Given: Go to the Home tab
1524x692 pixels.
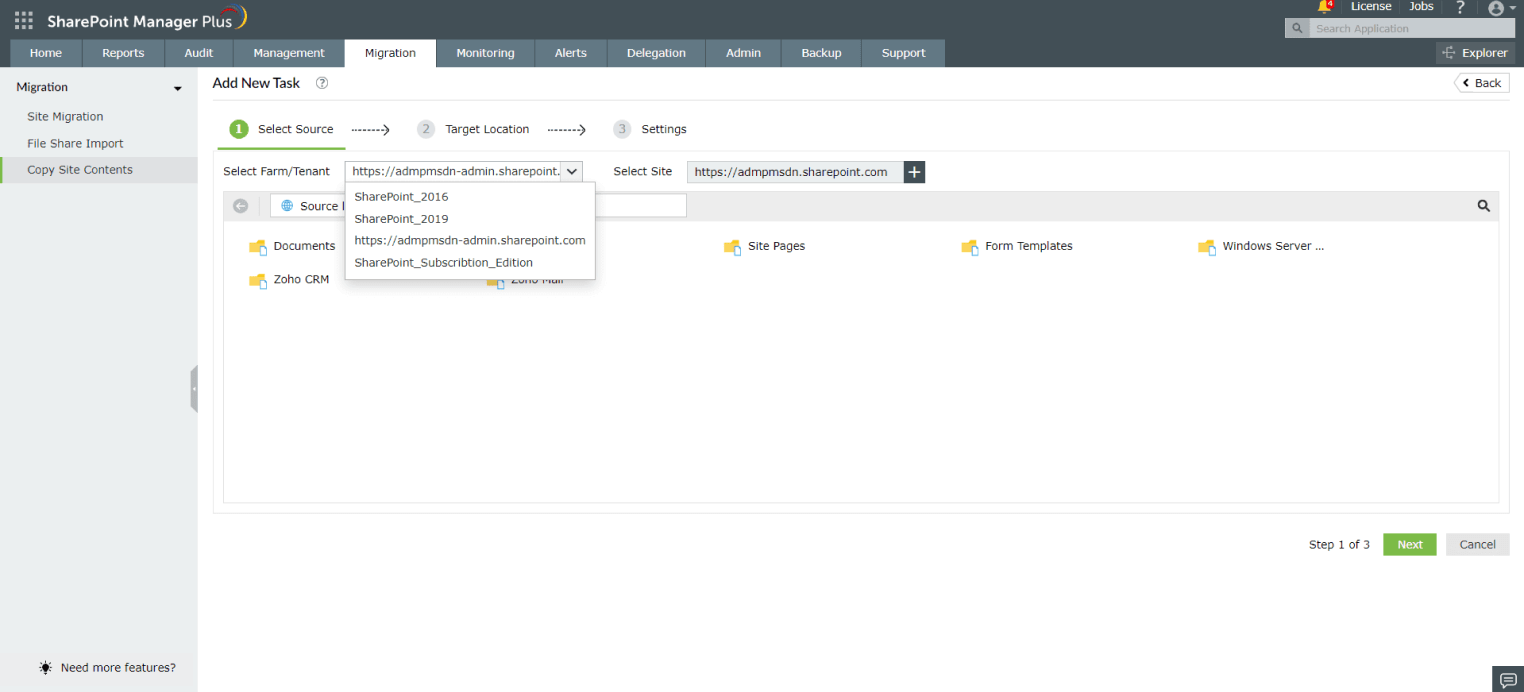Looking at the screenshot, I should tap(46, 53).
